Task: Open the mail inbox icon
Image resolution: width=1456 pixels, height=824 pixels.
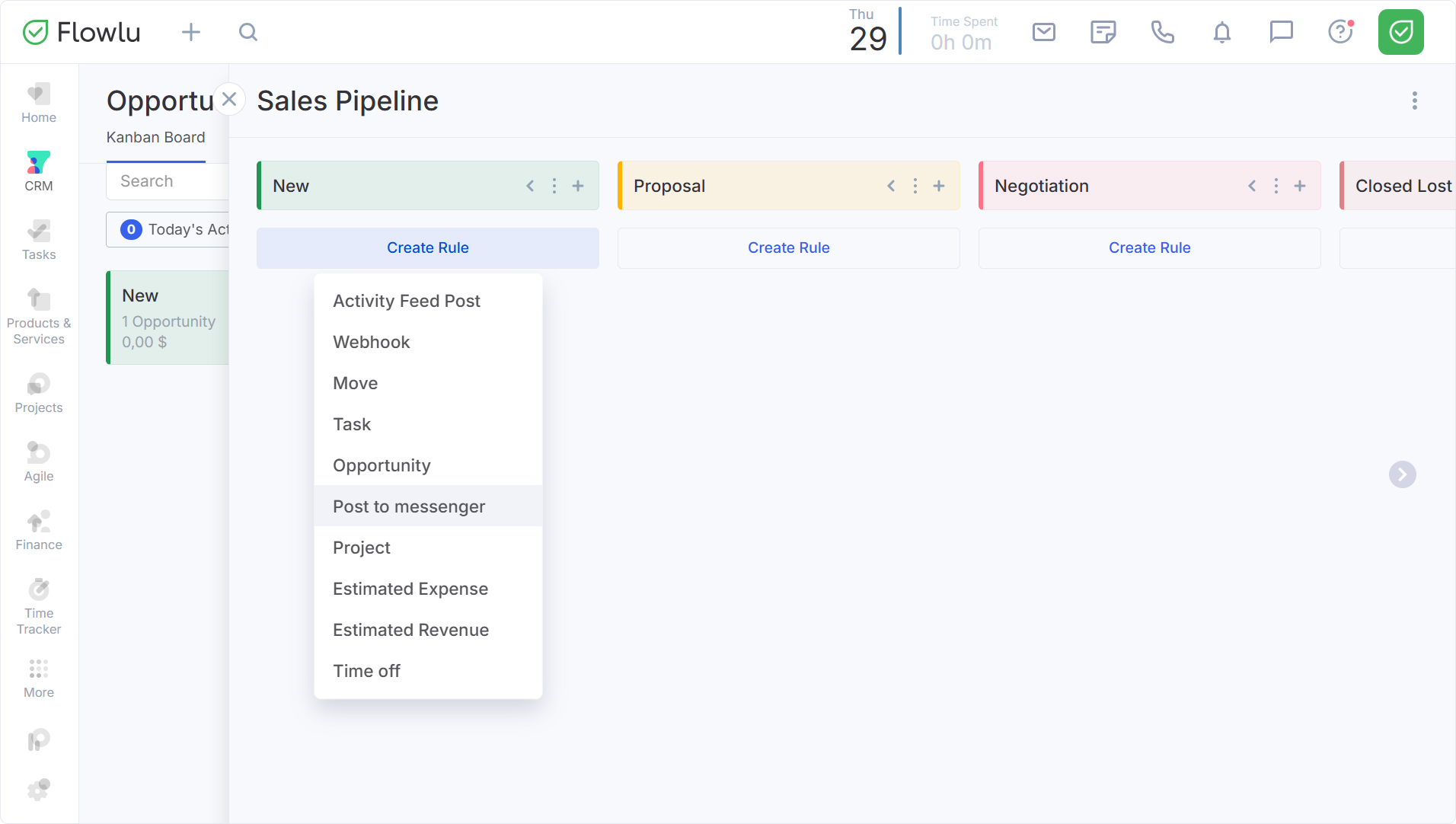Action: [x=1043, y=32]
